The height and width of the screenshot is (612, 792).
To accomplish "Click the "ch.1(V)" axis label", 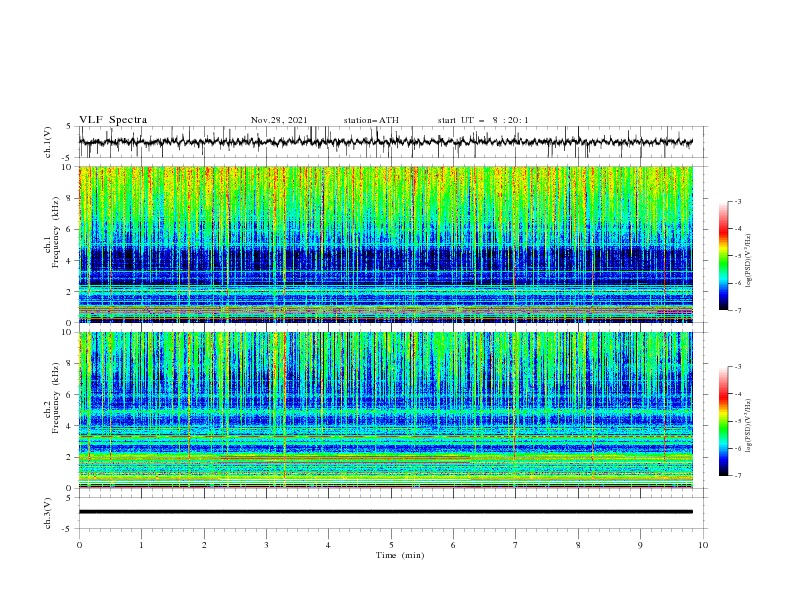I will (x=48, y=142).
